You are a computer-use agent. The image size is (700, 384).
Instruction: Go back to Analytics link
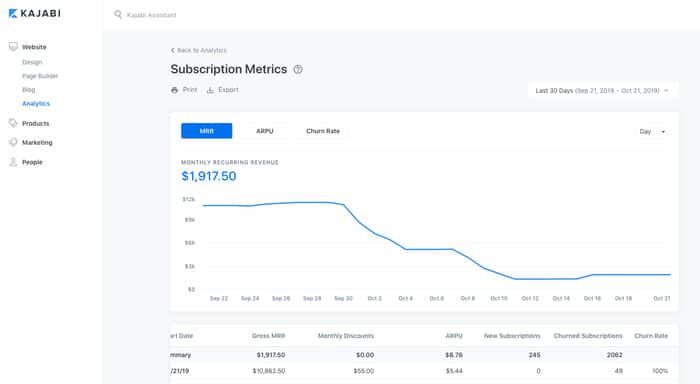point(199,50)
